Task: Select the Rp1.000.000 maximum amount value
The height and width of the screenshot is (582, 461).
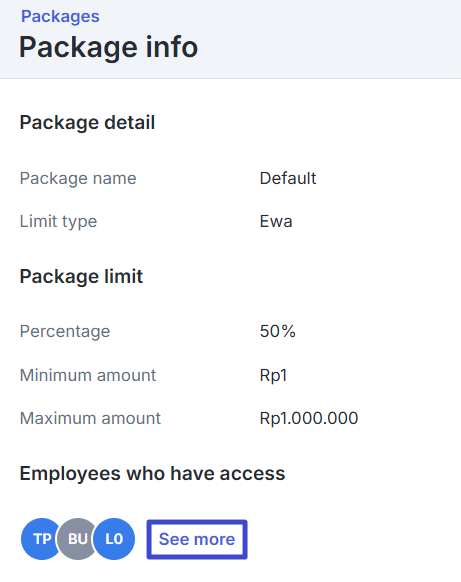Action: click(x=309, y=418)
